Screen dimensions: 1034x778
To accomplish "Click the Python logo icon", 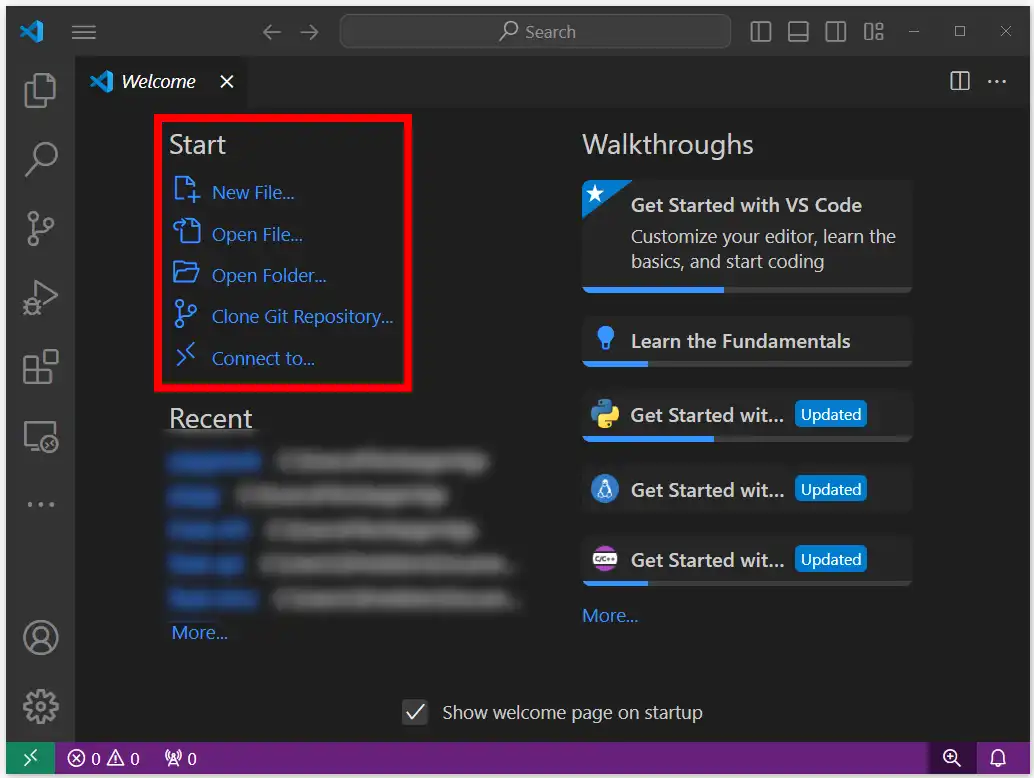I will pyautogui.click(x=605, y=414).
